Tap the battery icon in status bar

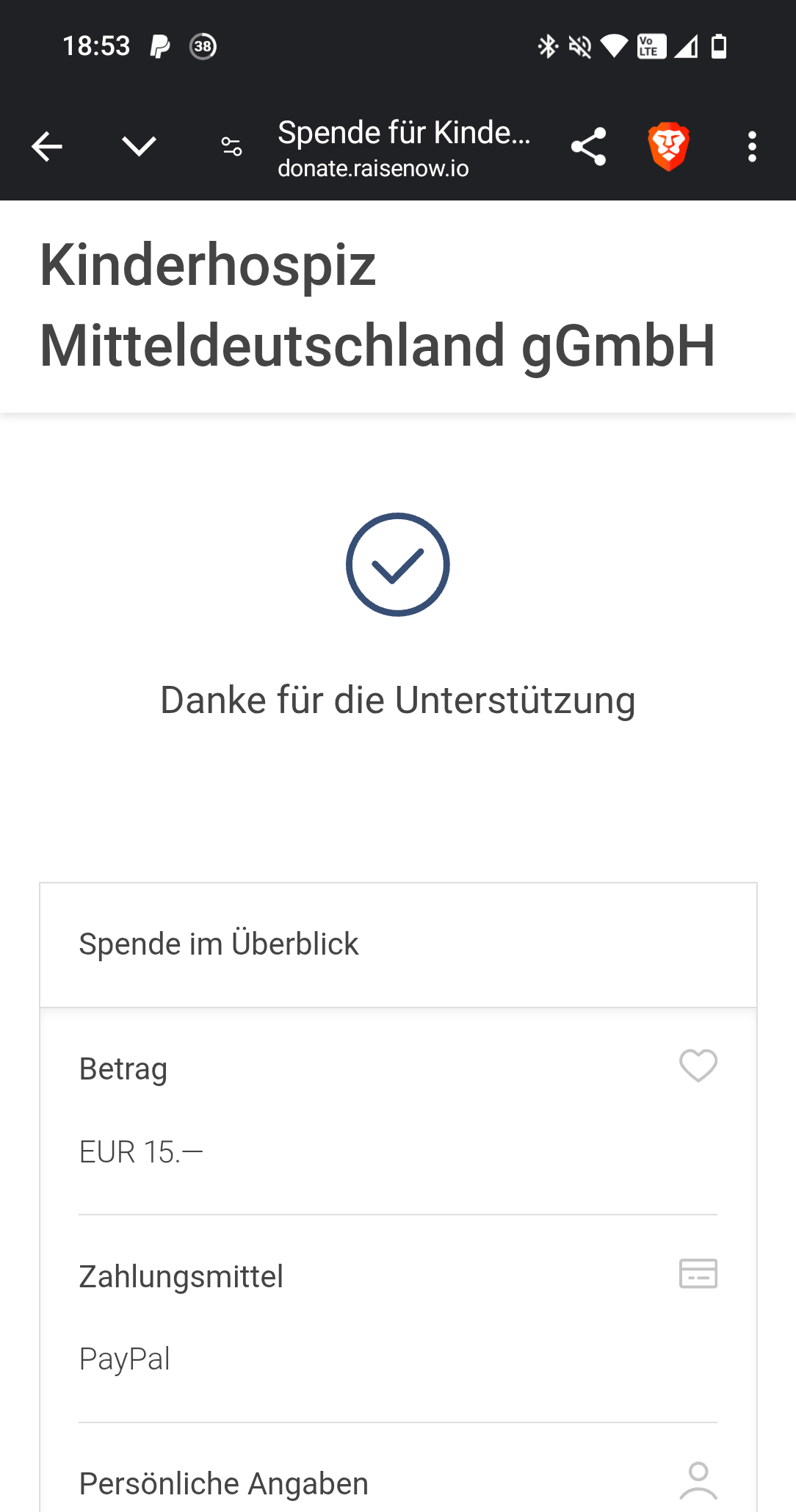[x=719, y=46]
